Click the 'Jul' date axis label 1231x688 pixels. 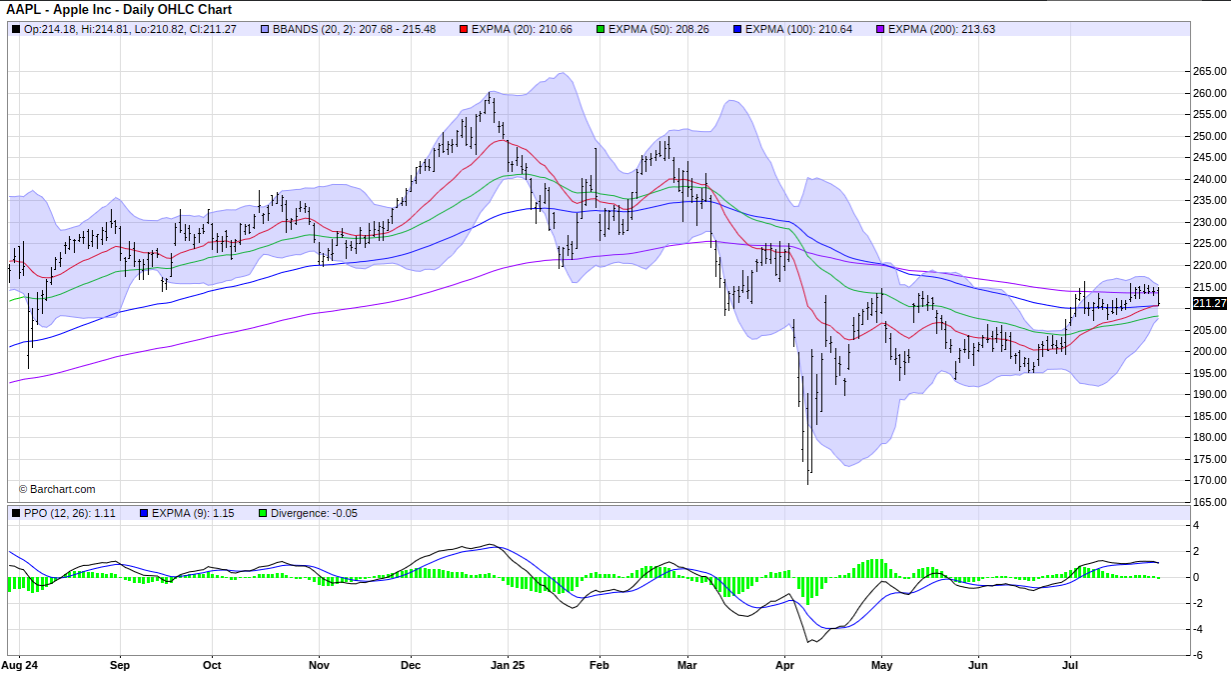point(1070,664)
